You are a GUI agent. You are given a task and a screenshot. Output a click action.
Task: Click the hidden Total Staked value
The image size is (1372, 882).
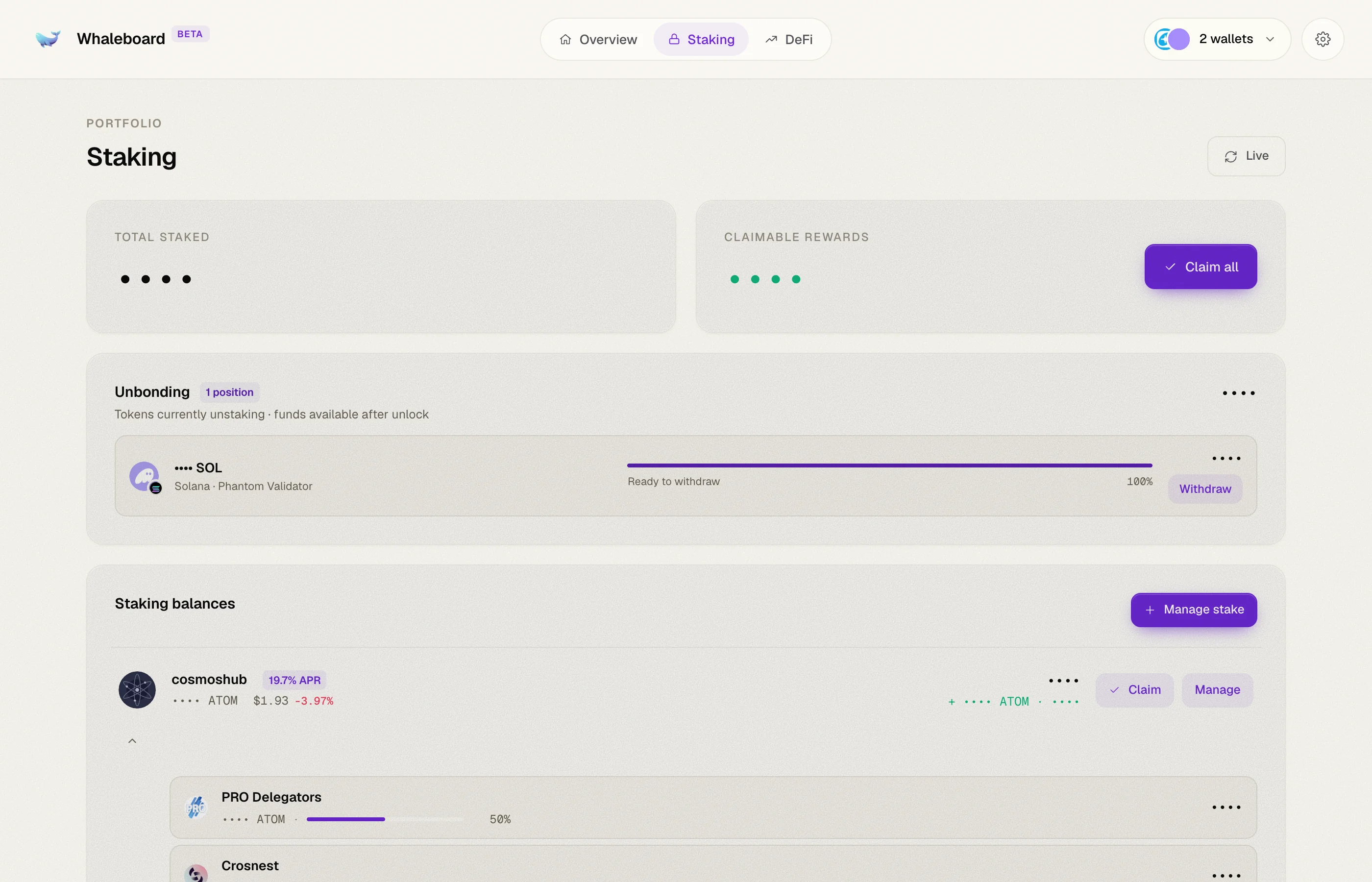pos(156,279)
